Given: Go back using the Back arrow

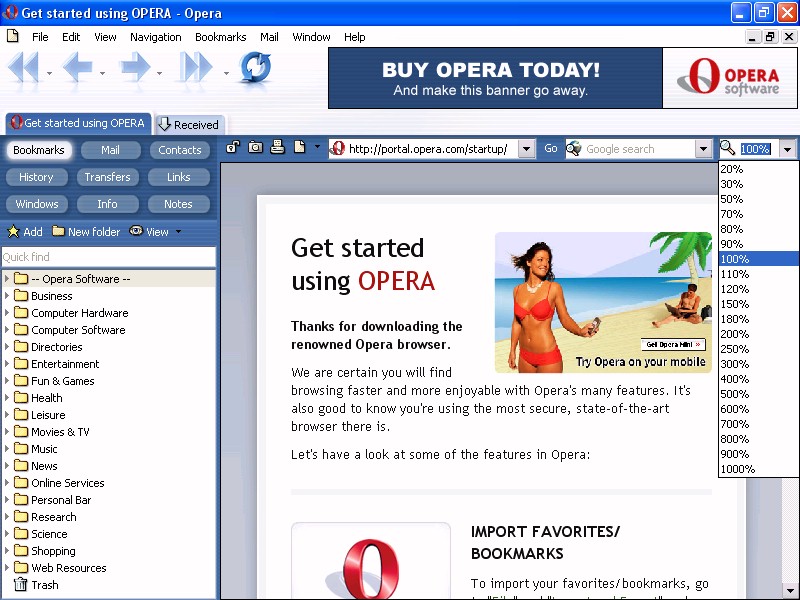Looking at the screenshot, I should click(x=78, y=67).
